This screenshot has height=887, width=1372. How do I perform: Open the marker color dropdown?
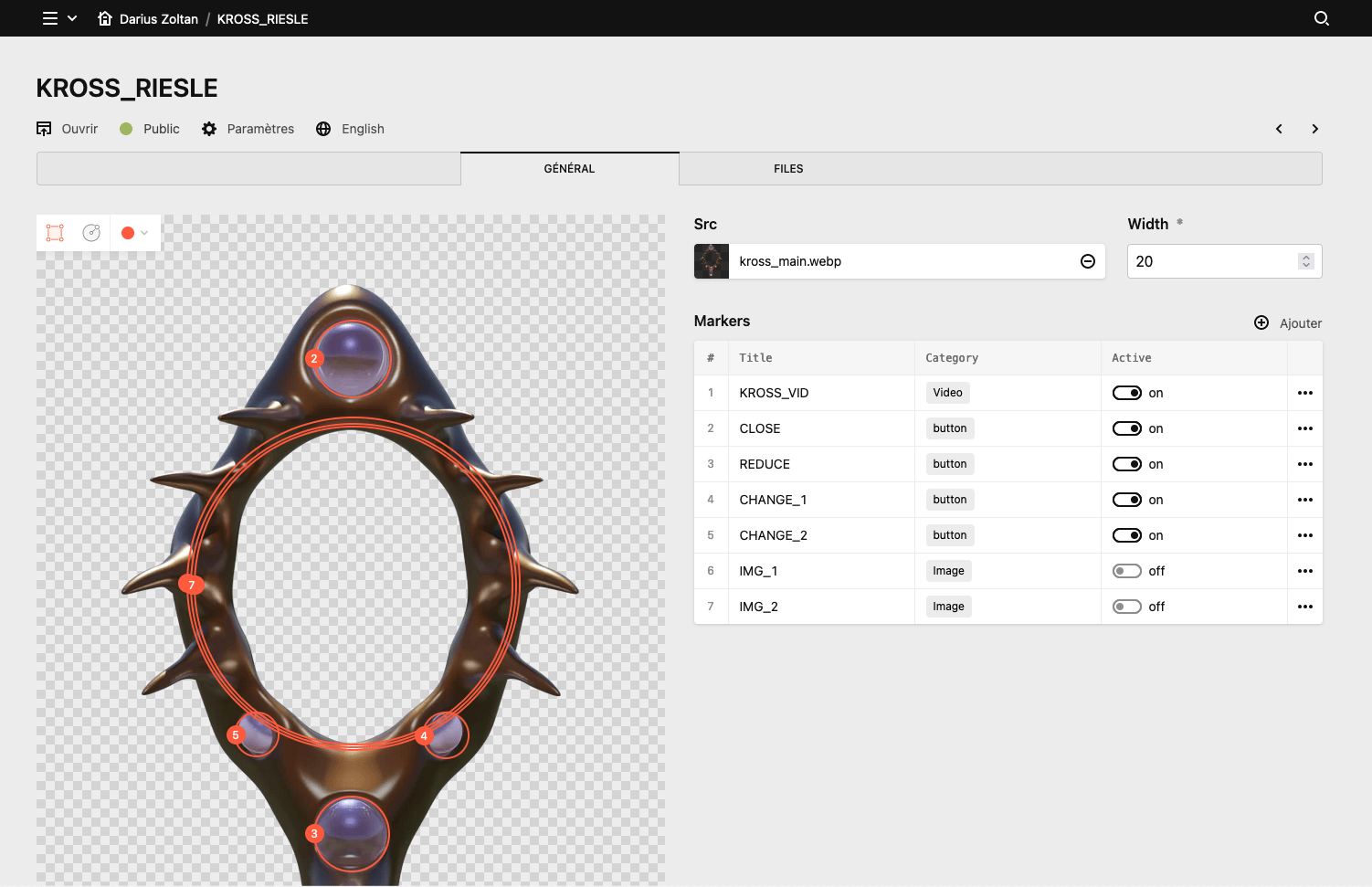(135, 233)
